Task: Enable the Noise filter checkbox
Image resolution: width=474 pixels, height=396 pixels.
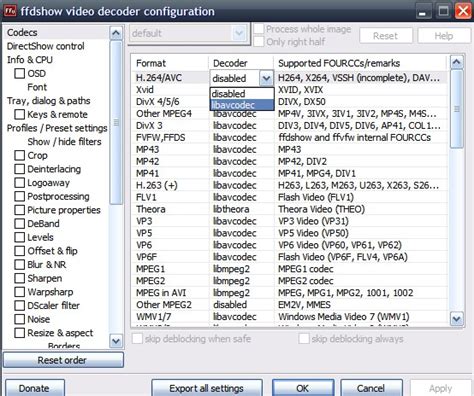Action: pos(20,319)
